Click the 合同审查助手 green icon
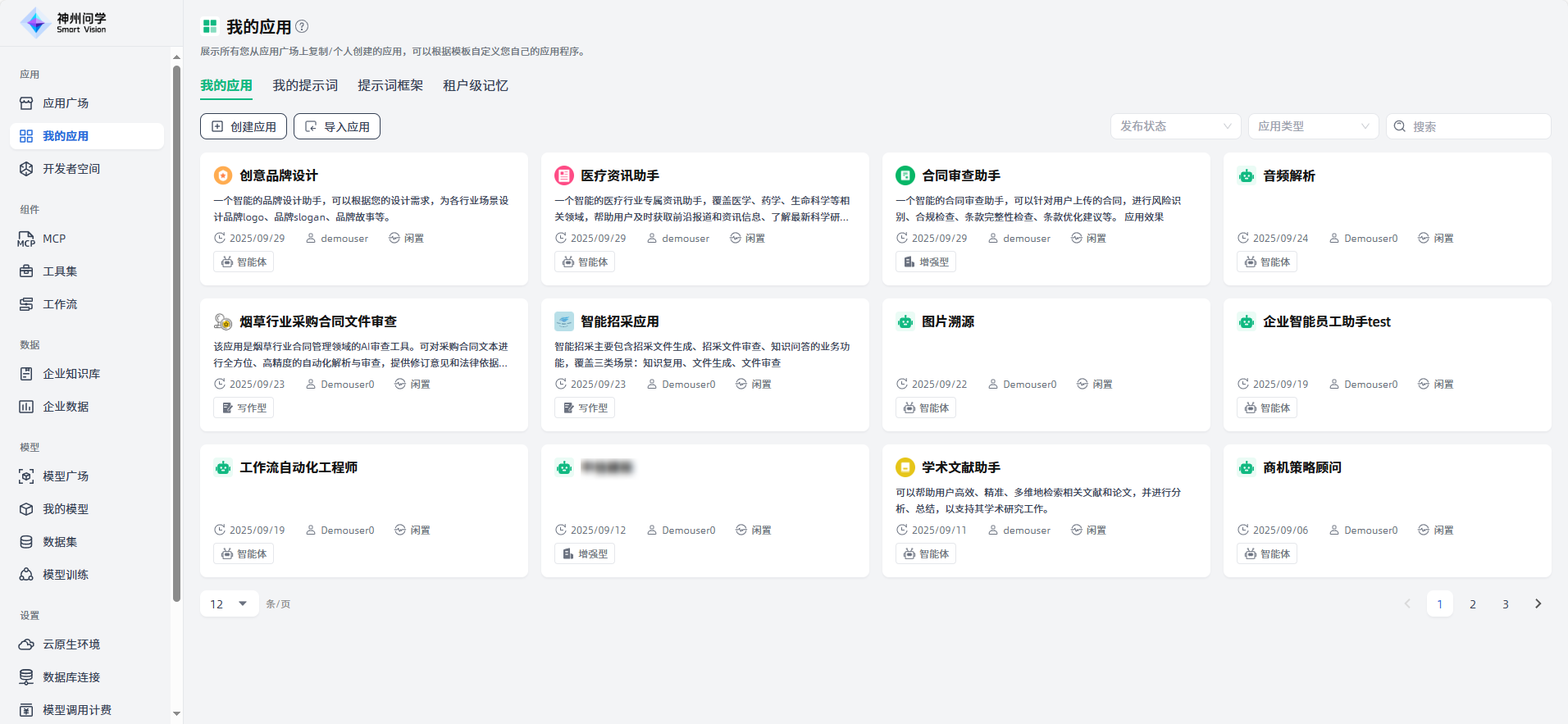This screenshot has width=1568, height=724. pos(905,175)
